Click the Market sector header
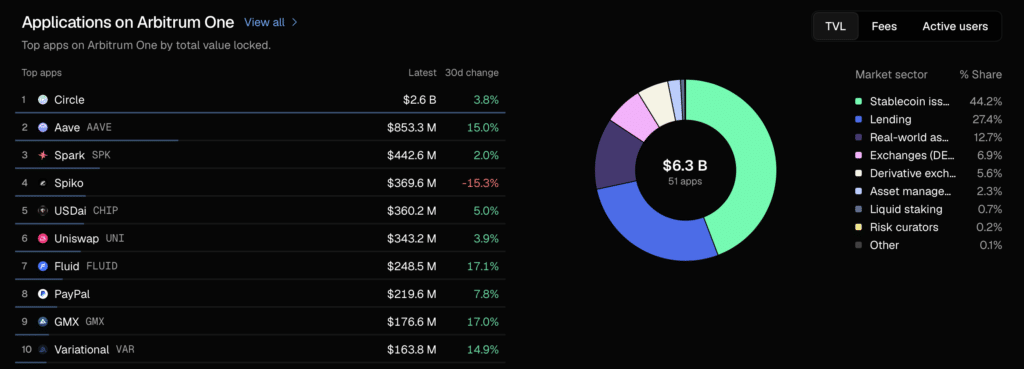Image resolution: width=1024 pixels, height=369 pixels. 891,74
